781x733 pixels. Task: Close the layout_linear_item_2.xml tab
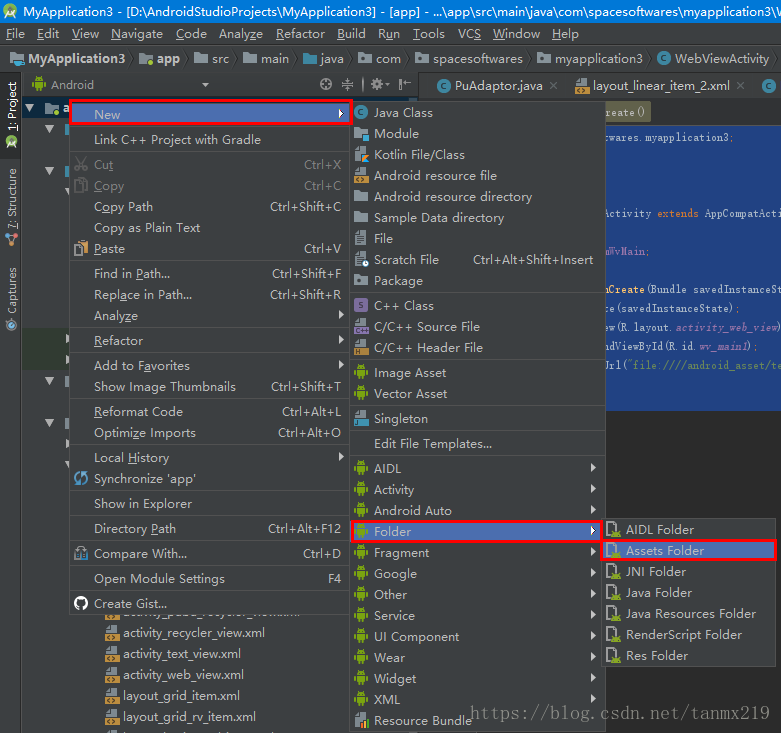[741, 86]
